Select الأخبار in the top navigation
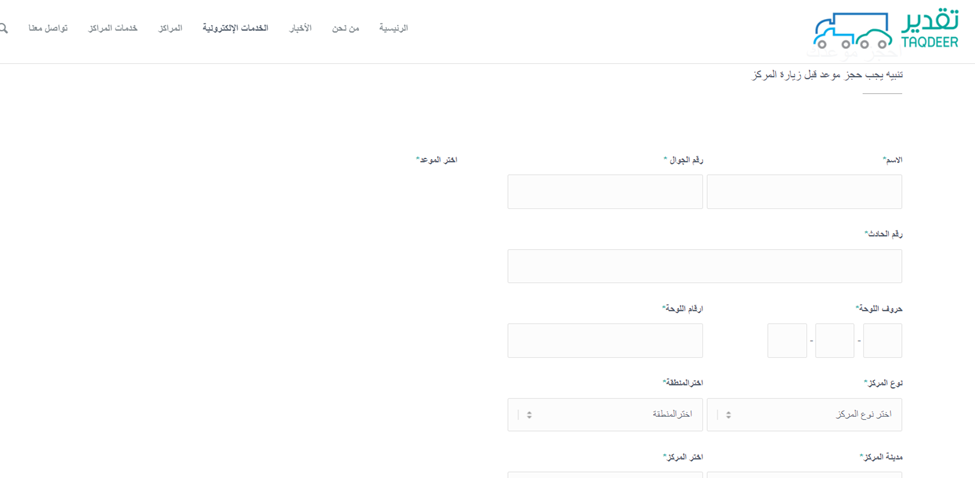 301,29
